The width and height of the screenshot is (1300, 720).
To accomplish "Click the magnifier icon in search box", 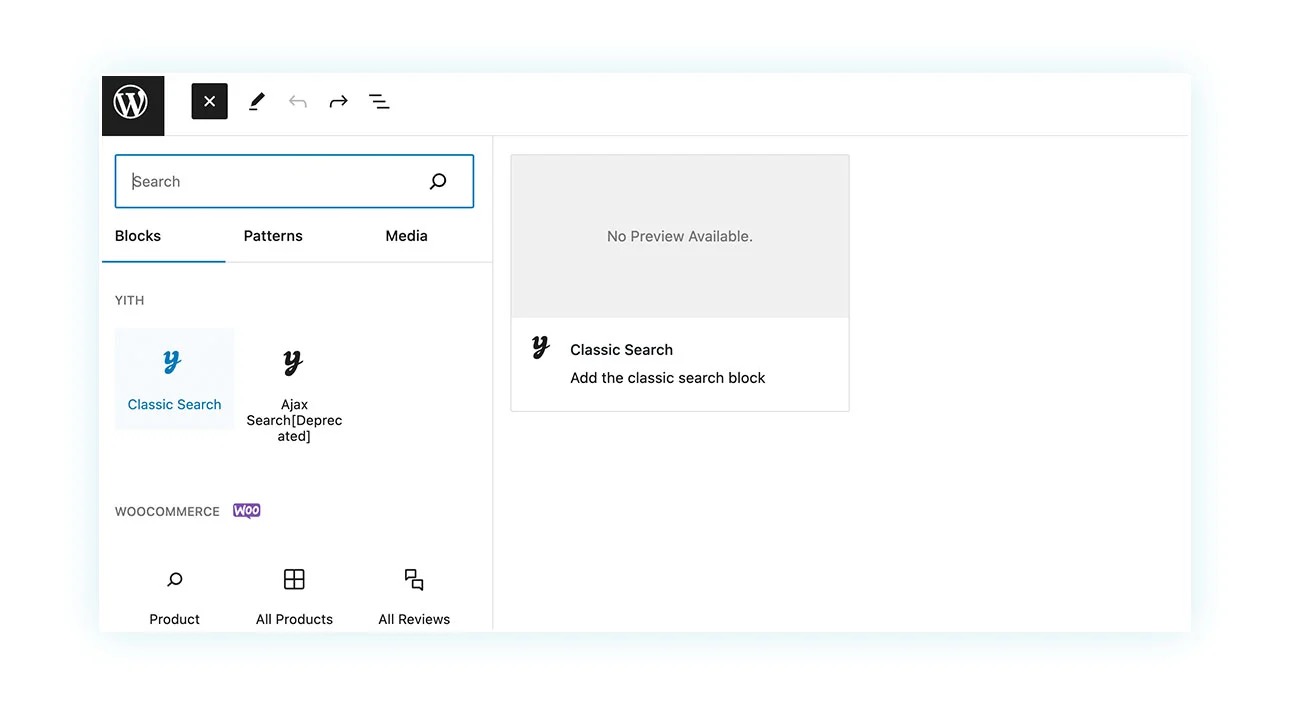I will pyautogui.click(x=438, y=181).
